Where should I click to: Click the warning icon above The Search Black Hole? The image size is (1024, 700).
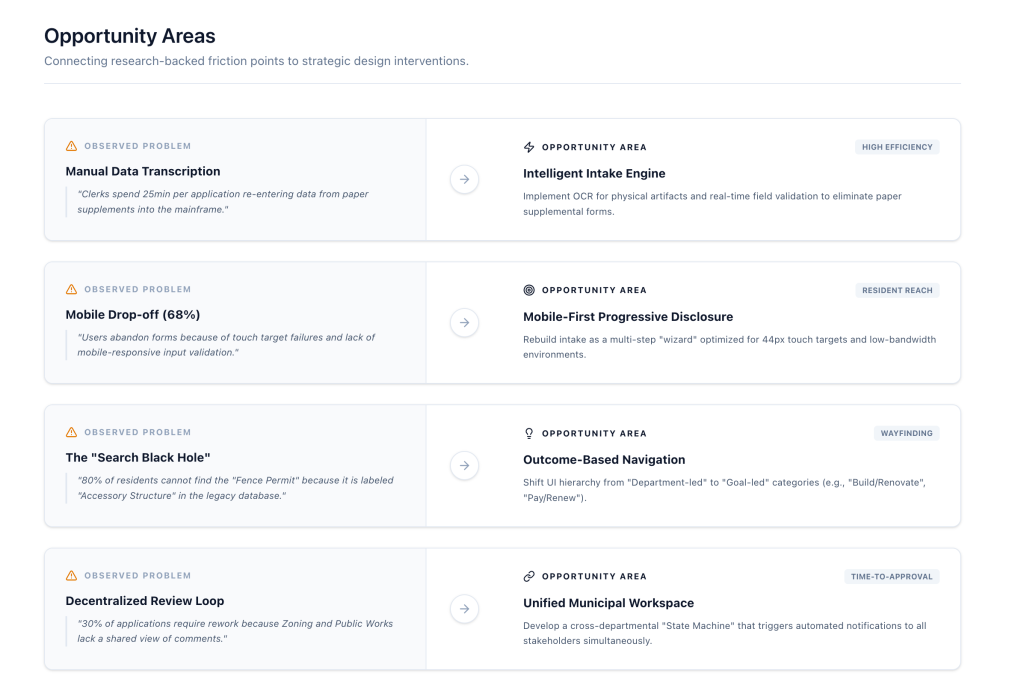(71, 432)
